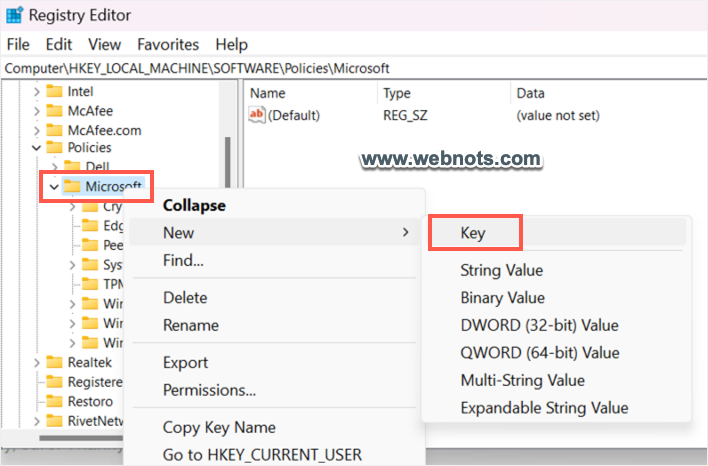Open the Favorites menu
This screenshot has height=466, width=708.
(168, 45)
